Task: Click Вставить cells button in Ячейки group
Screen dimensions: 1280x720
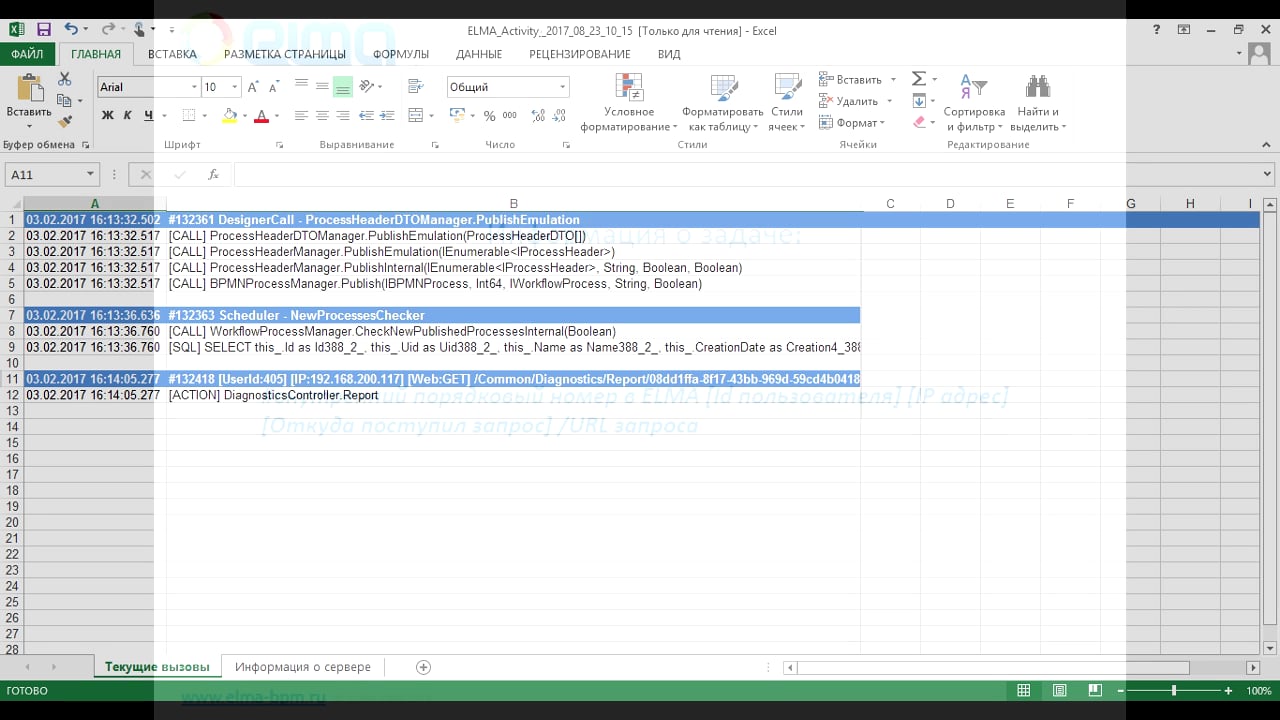Action: (x=857, y=79)
